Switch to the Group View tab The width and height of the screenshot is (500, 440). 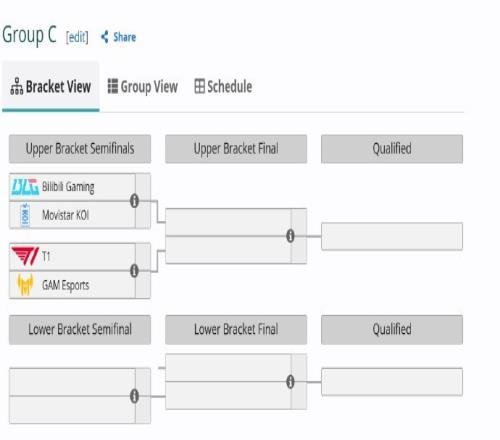point(143,87)
